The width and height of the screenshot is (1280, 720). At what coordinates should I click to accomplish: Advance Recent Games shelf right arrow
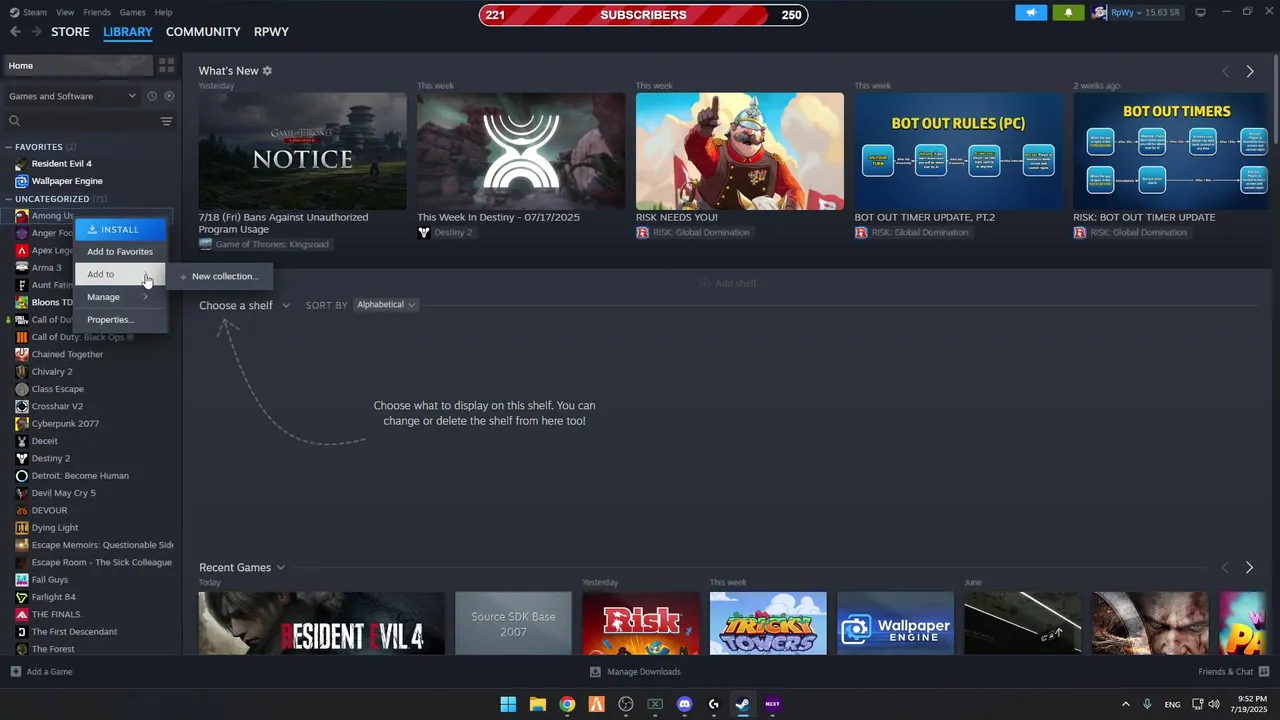1249,567
